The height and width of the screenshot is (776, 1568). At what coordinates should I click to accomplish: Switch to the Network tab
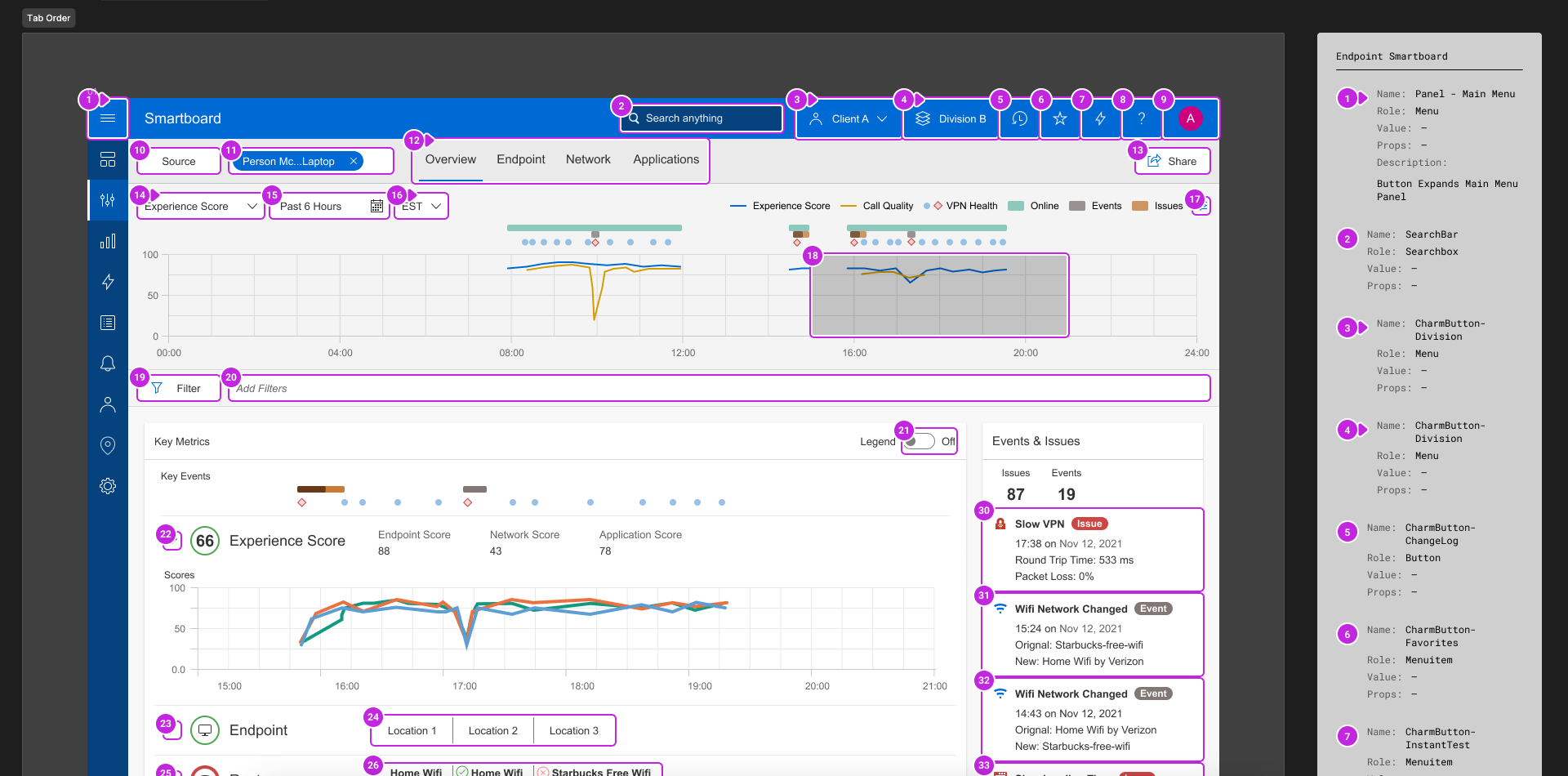point(588,159)
